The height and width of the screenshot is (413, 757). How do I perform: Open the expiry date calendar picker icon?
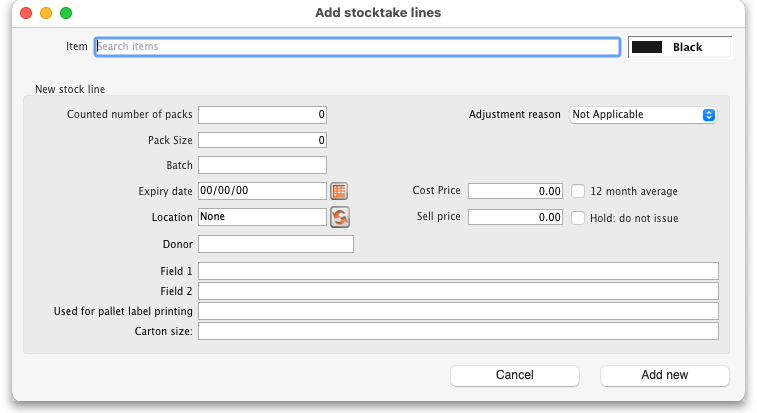(x=339, y=191)
